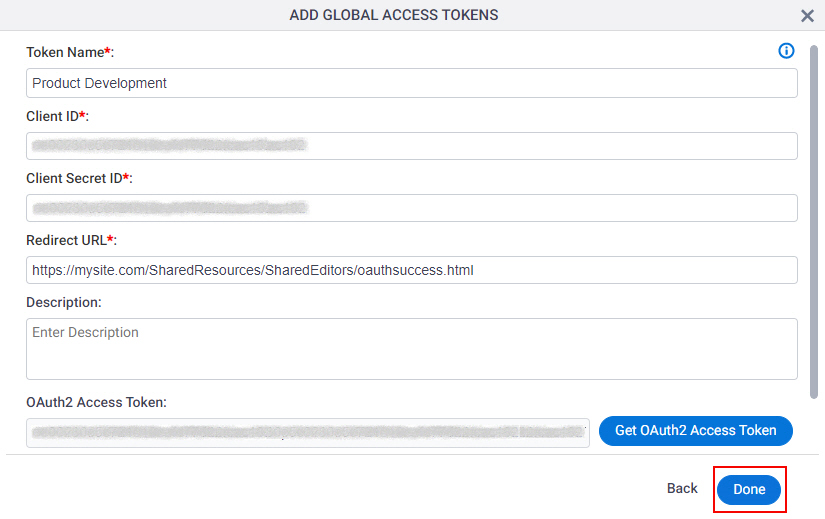Click the Token Name input field
Image resolution: width=825 pixels, height=519 pixels.
(x=411, y=83)
